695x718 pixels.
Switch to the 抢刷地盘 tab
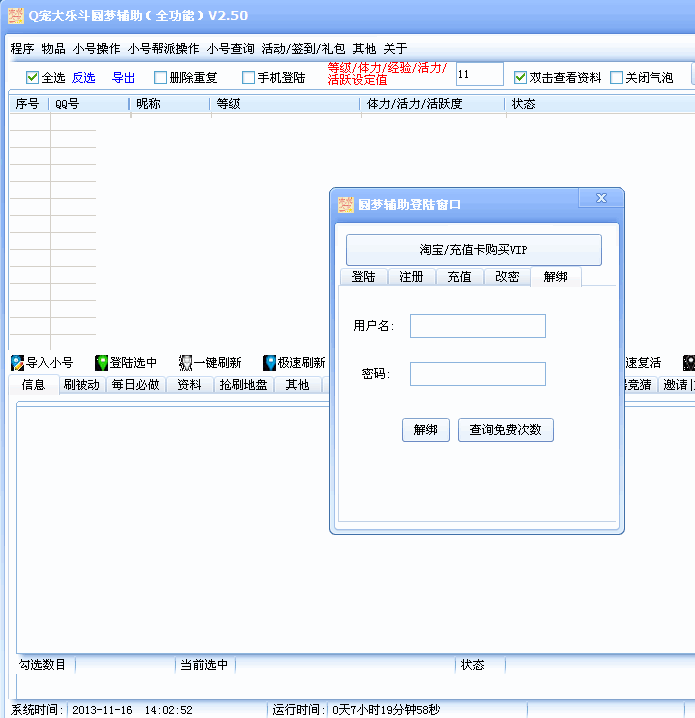[244, 385]
